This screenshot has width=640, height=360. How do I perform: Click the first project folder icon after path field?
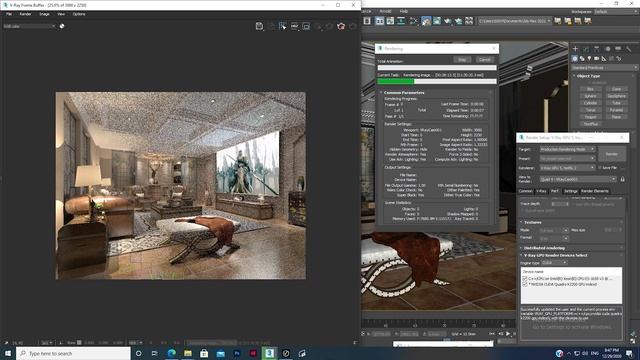558,20
